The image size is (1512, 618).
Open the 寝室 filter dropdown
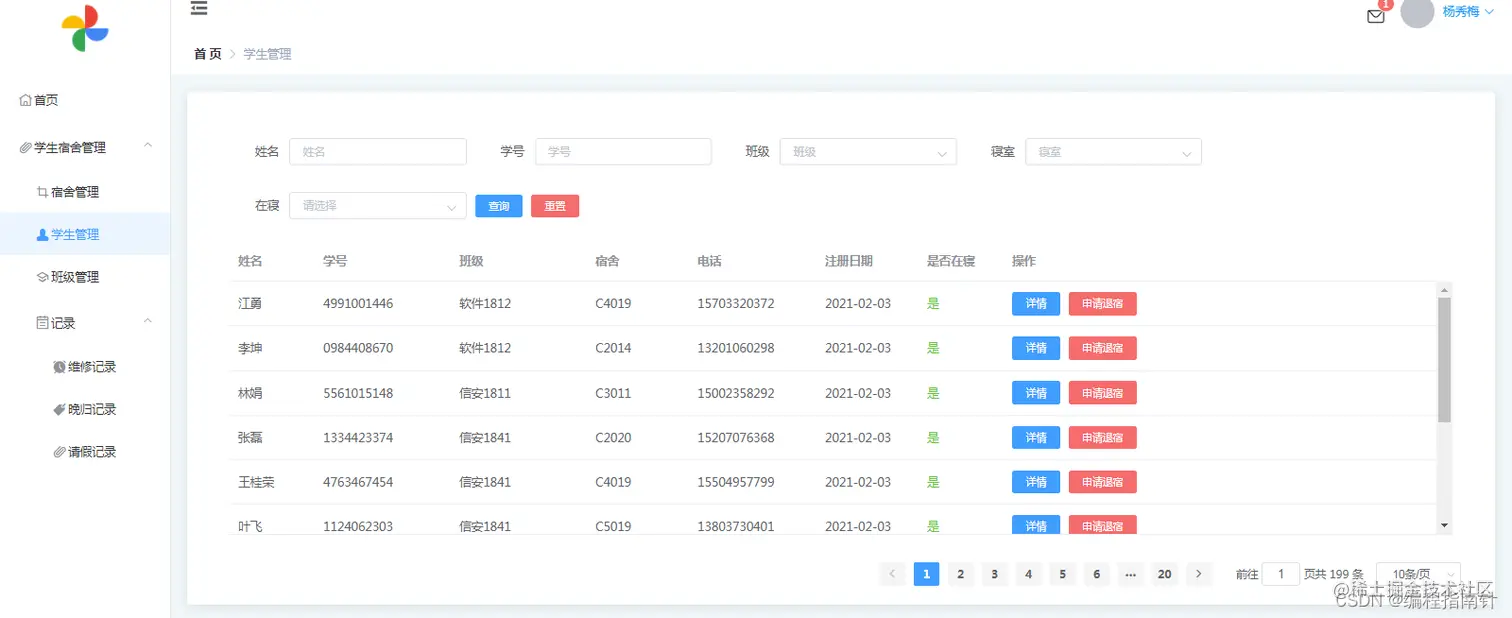pos(1113,152)
